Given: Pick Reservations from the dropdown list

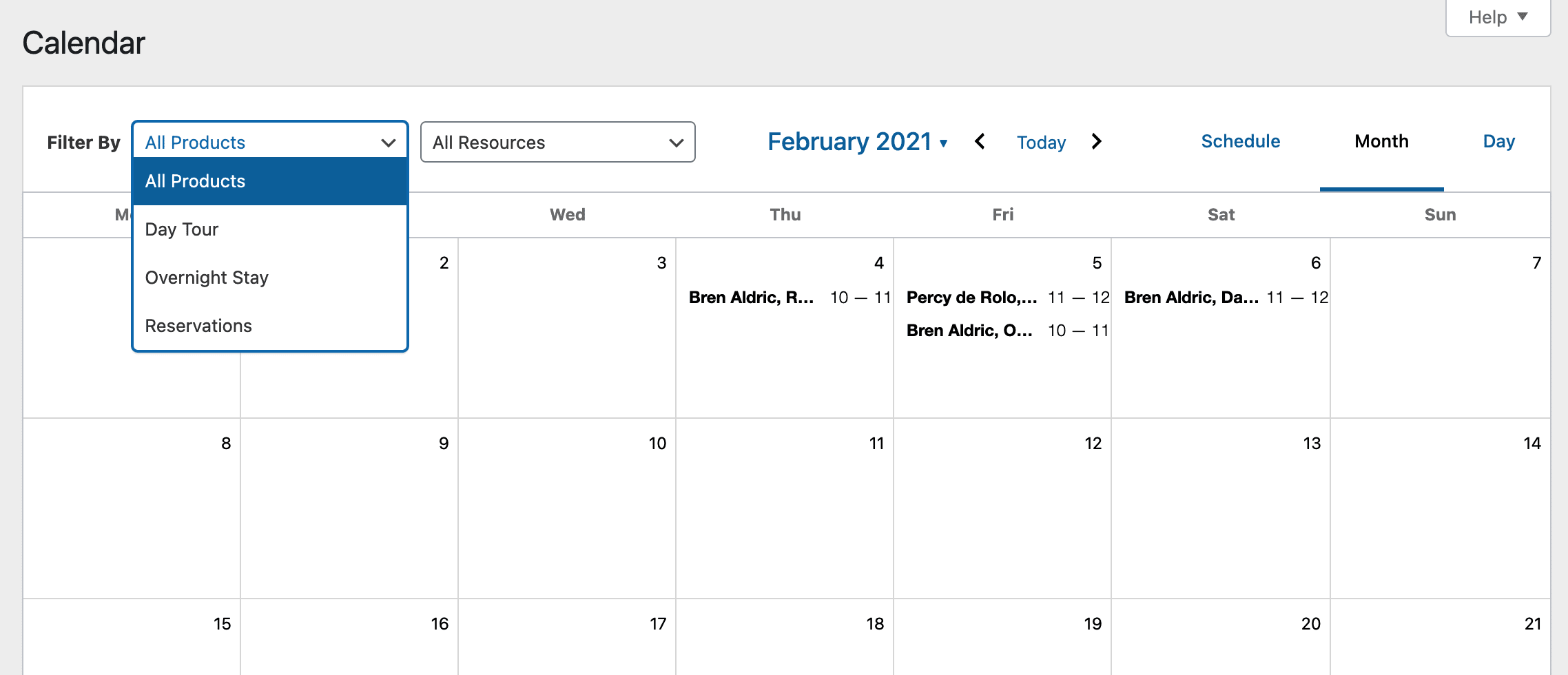Looking at the screenshot, I should point(198,326).
